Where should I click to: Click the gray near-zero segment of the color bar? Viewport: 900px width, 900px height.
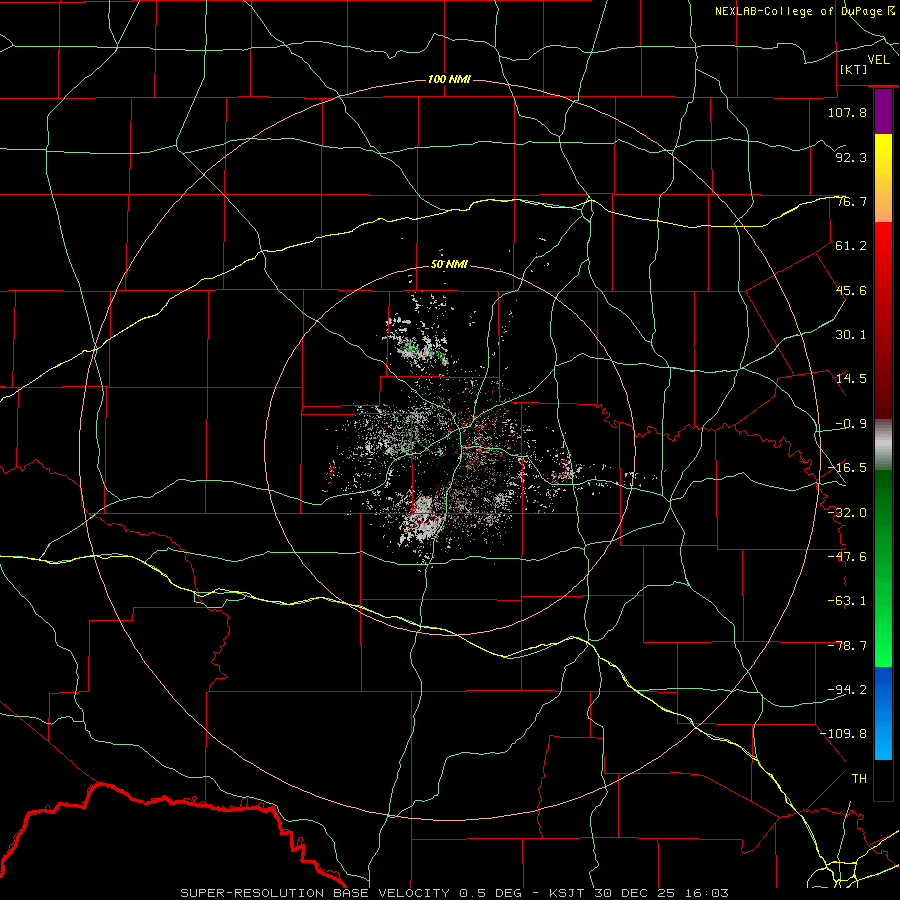[x=883, y=445]
